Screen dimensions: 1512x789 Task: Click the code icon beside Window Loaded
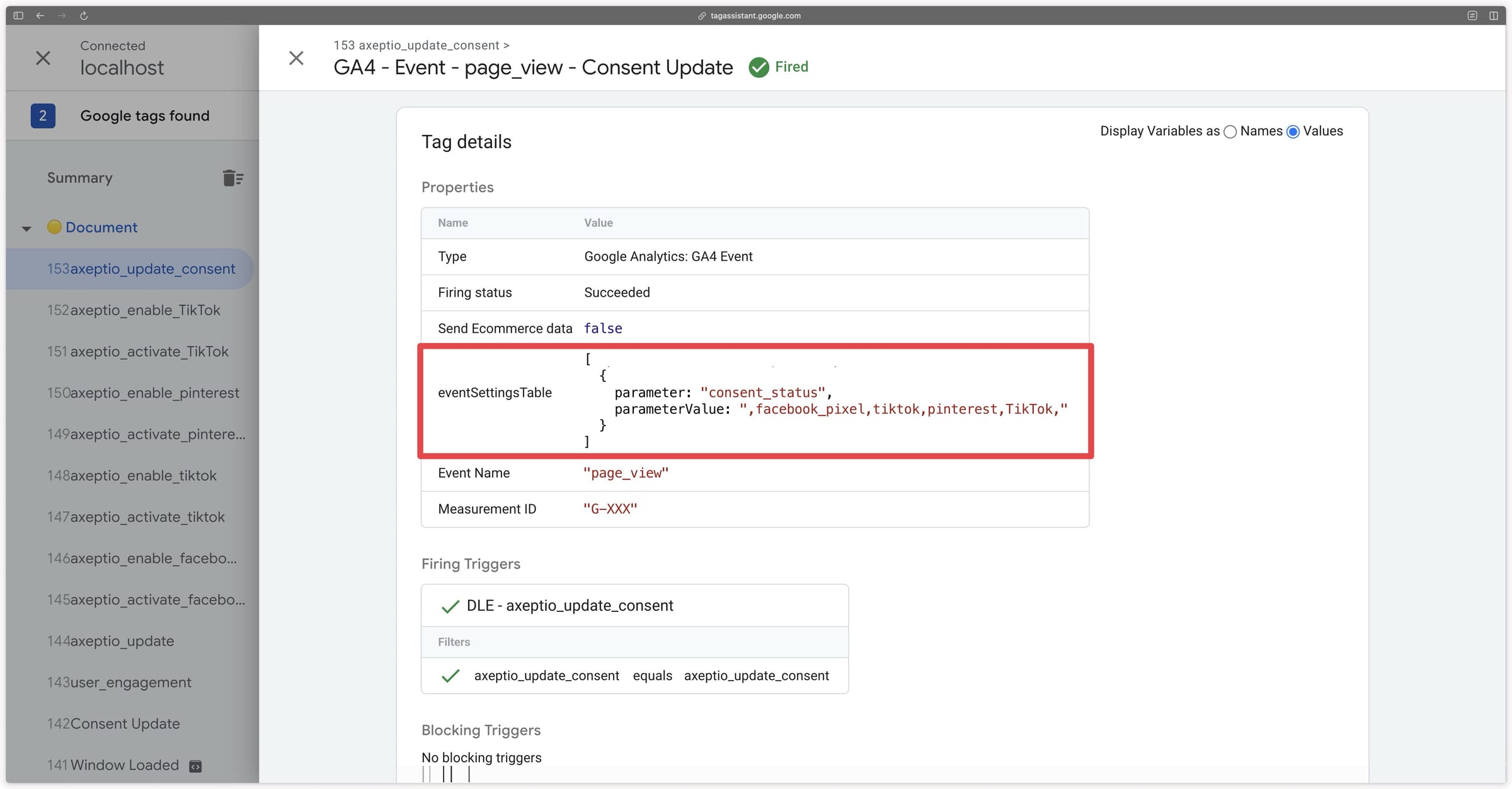pyautogui.click(x=195, y=766)
